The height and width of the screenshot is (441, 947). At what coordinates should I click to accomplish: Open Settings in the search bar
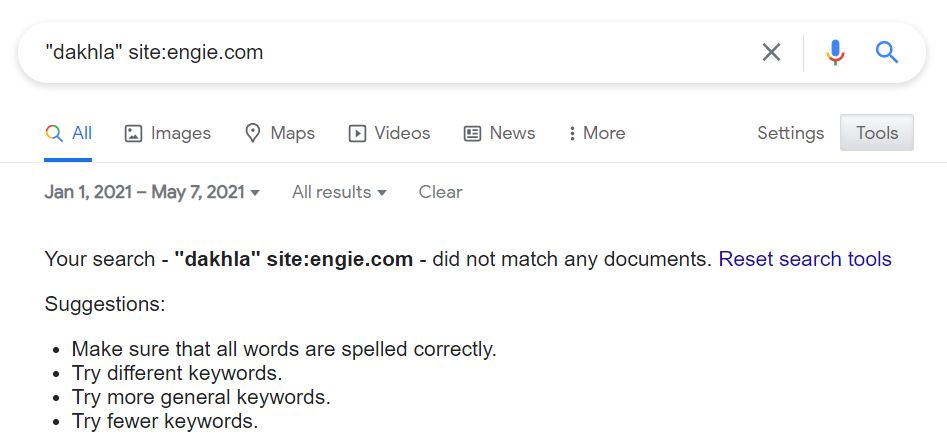click(x=791, y=133)
